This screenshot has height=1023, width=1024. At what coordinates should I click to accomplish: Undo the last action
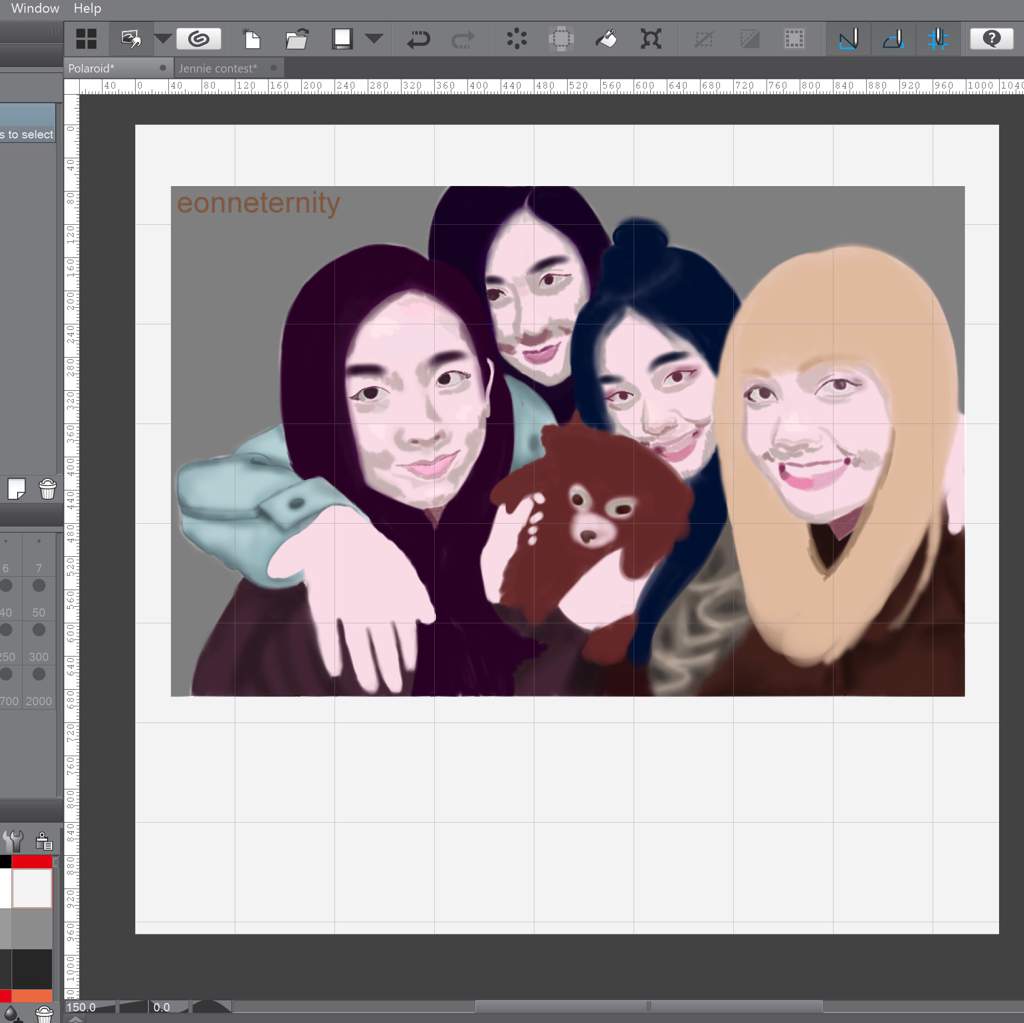click(418, 39)
